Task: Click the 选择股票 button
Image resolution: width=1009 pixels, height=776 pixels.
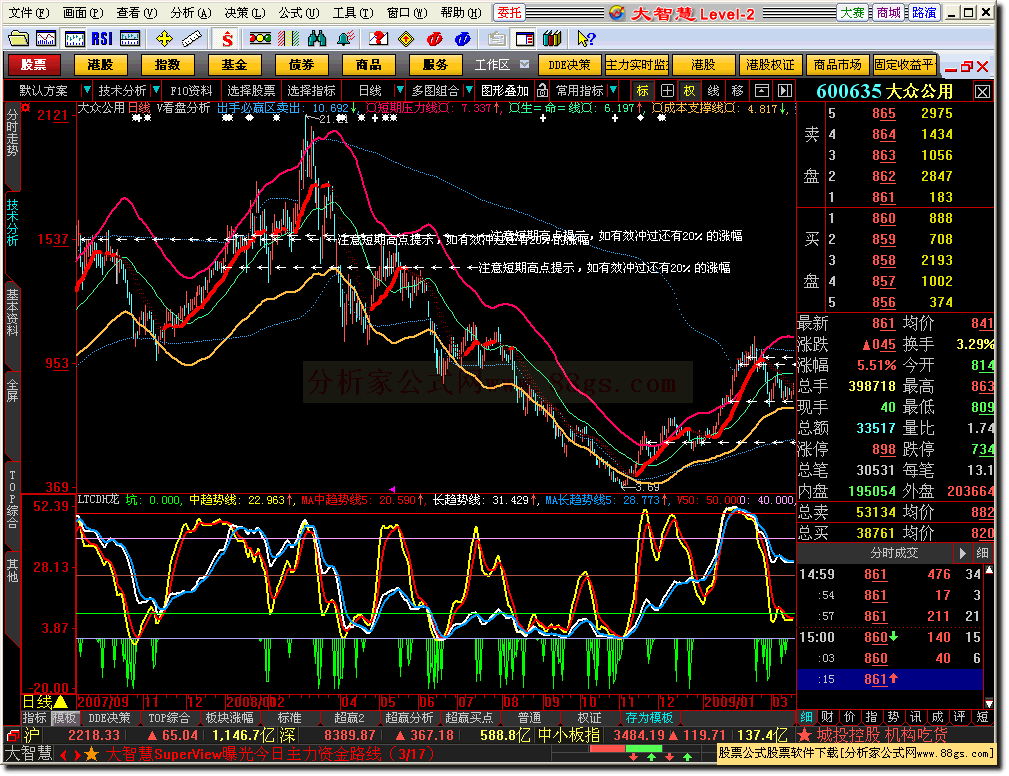Action: pyautogui.click(x=251, y=91)
